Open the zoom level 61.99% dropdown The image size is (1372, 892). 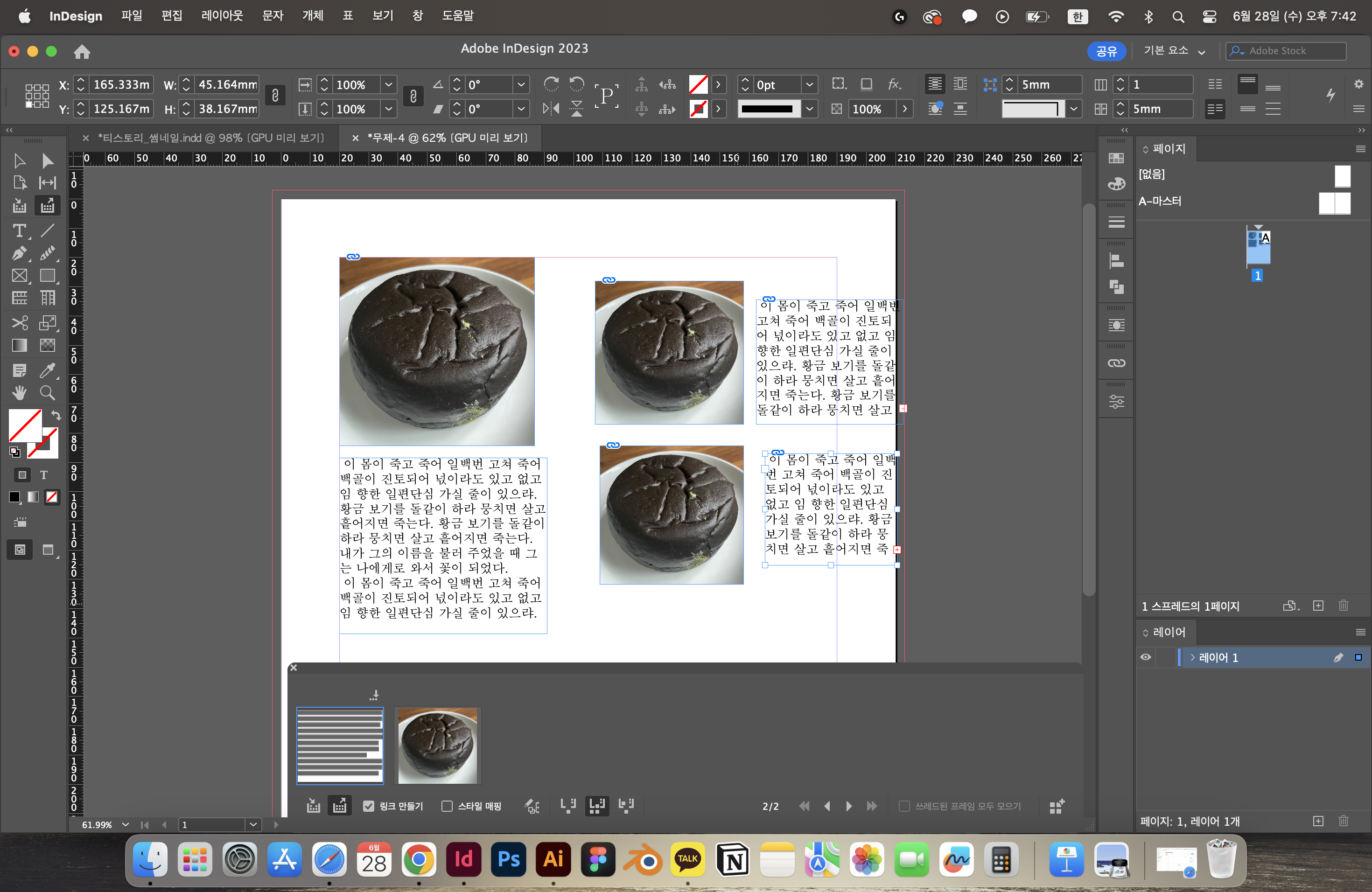[x=125, y=824]
